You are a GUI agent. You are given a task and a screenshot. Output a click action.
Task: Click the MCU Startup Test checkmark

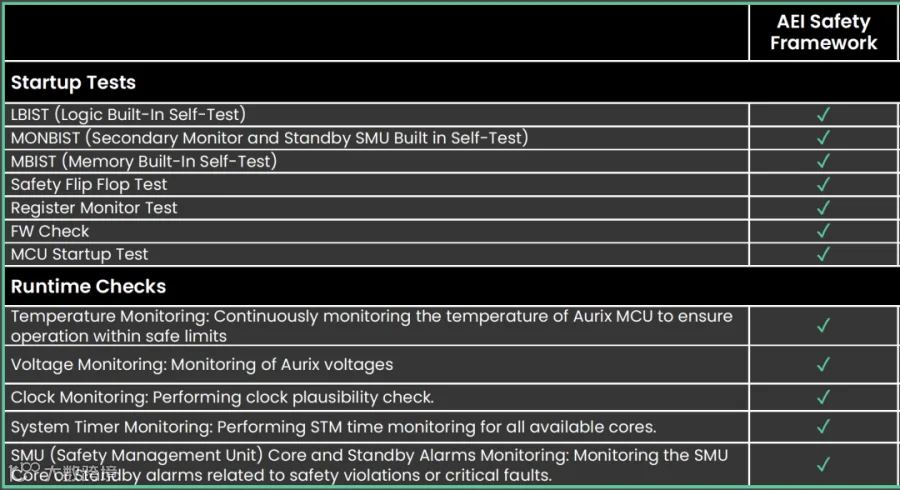[x=823, y=254]
